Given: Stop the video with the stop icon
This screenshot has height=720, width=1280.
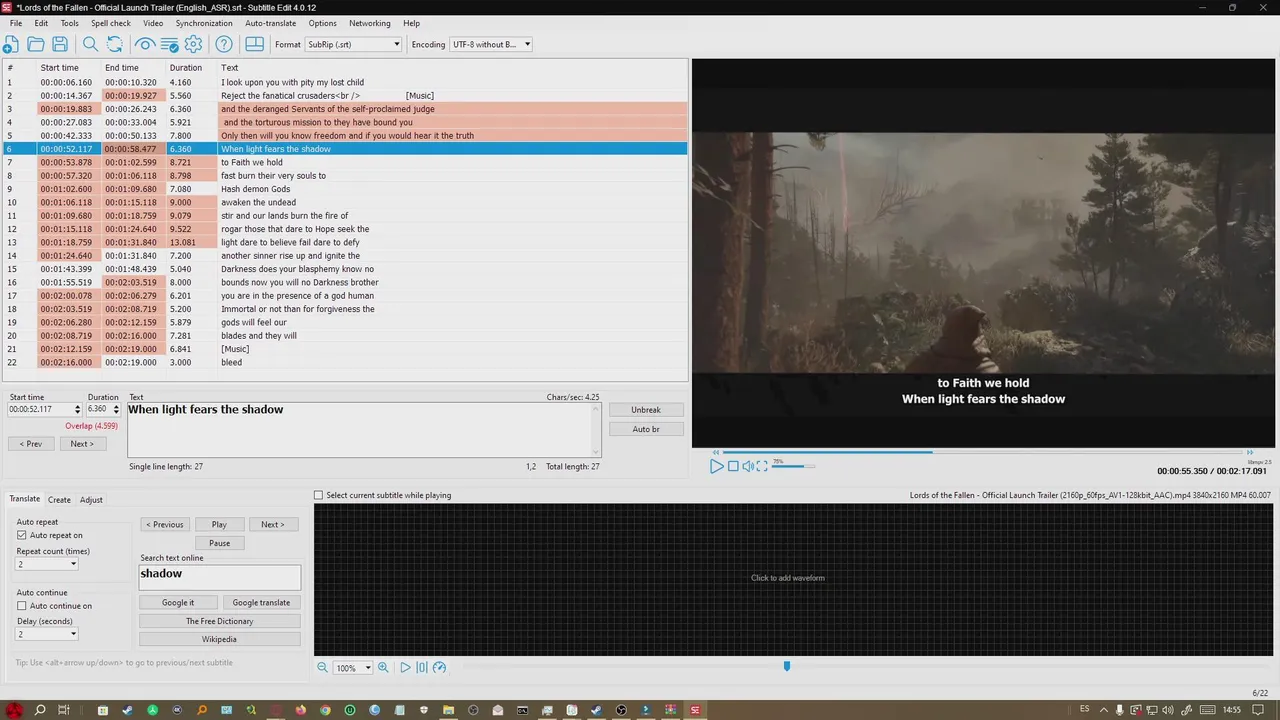Looking at the screenshot, I should pos(733,466).
